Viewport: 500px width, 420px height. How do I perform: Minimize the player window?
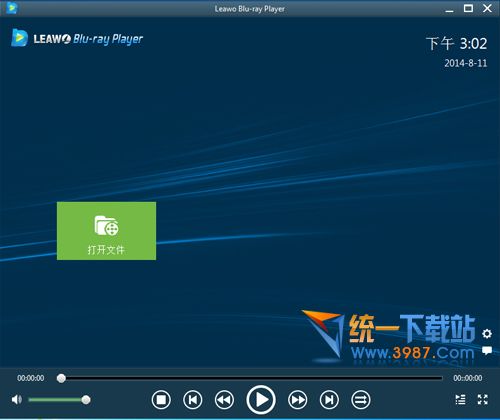449,9
